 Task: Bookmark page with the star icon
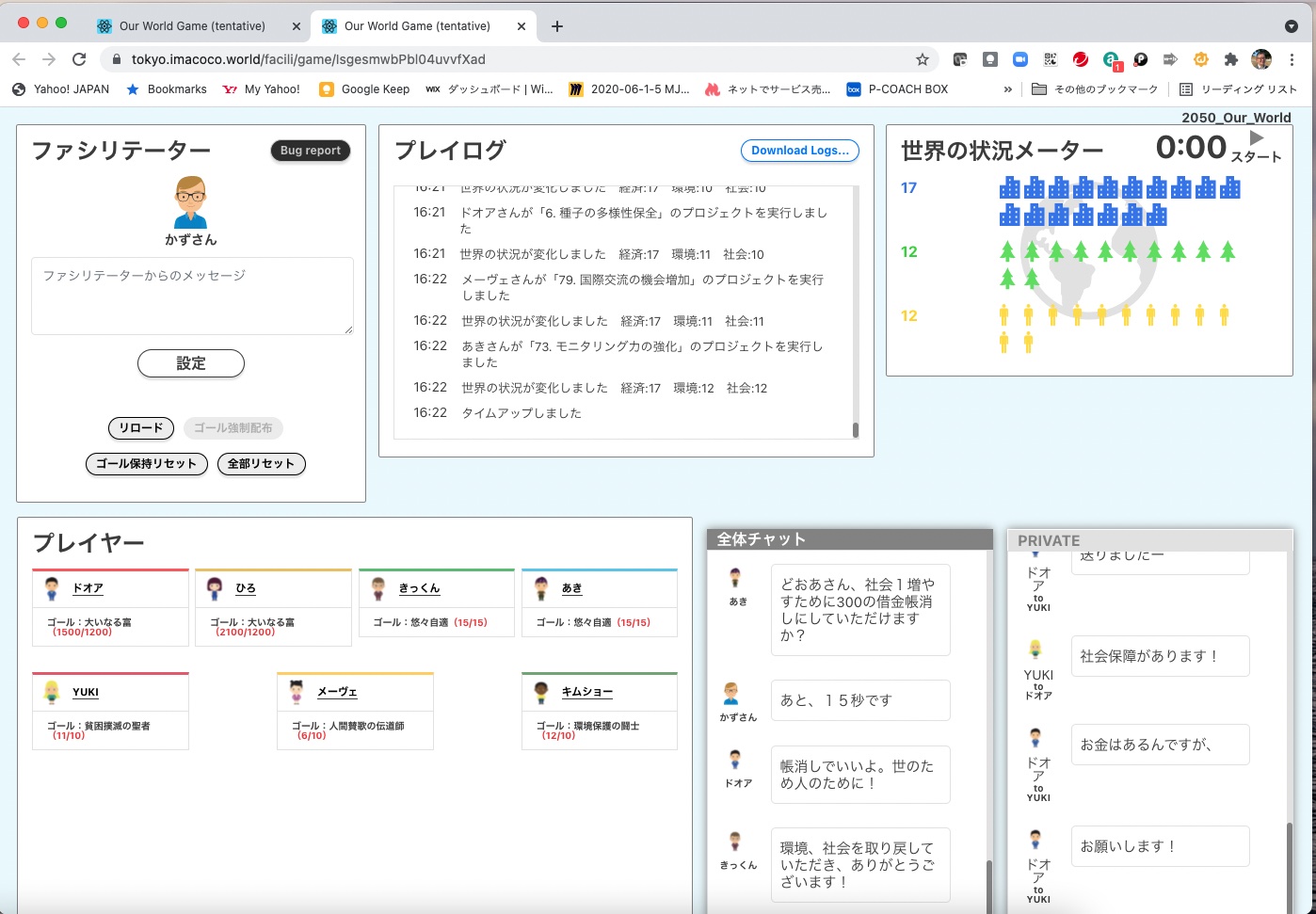922,59
